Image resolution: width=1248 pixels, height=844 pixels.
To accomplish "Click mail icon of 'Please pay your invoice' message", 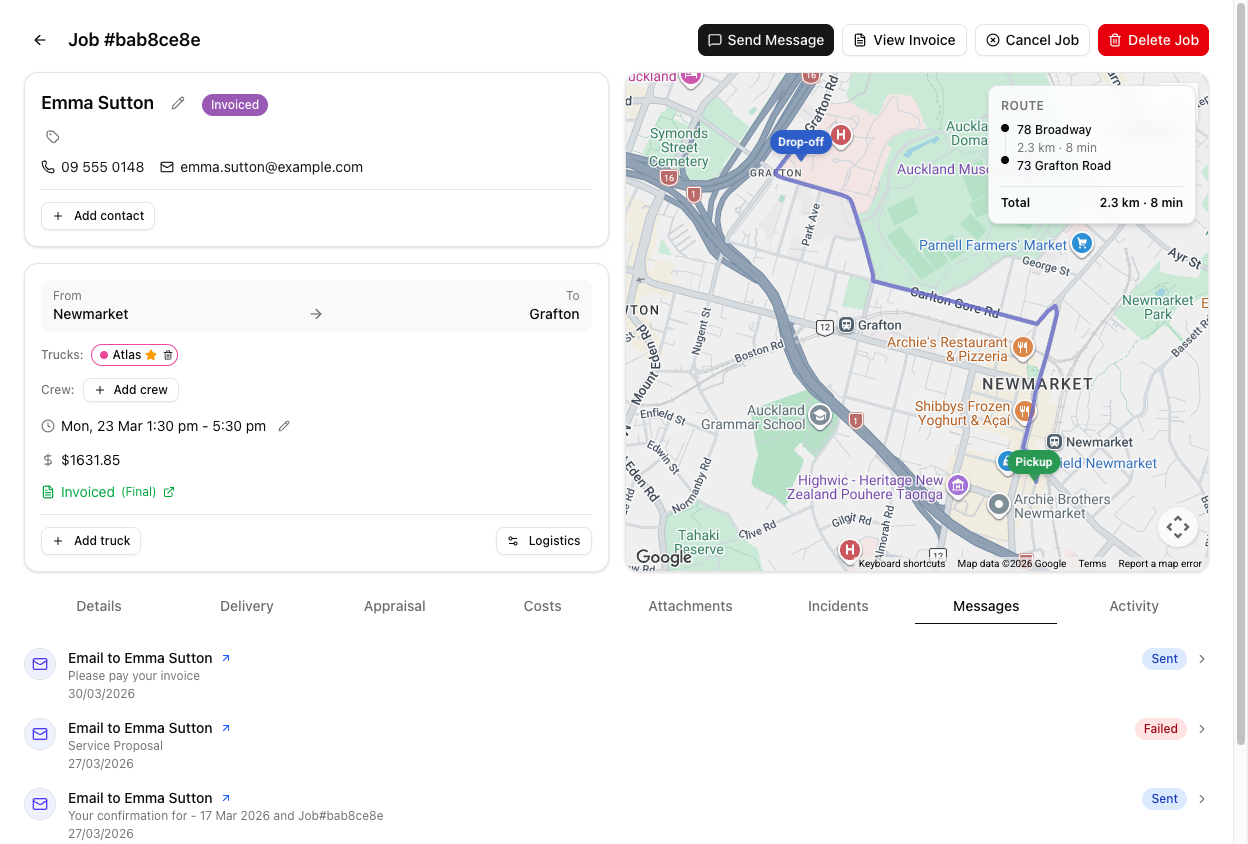I will point(40,664).
